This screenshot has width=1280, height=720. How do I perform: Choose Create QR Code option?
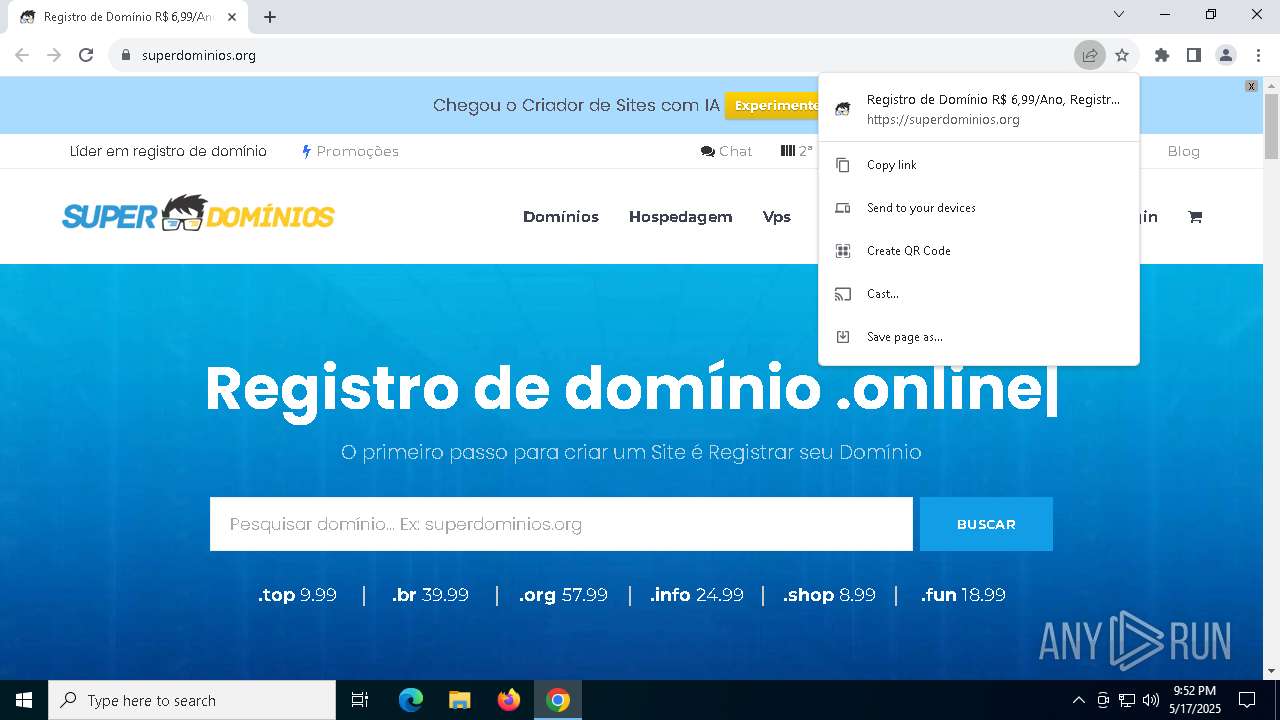click(x=979, y=251)
